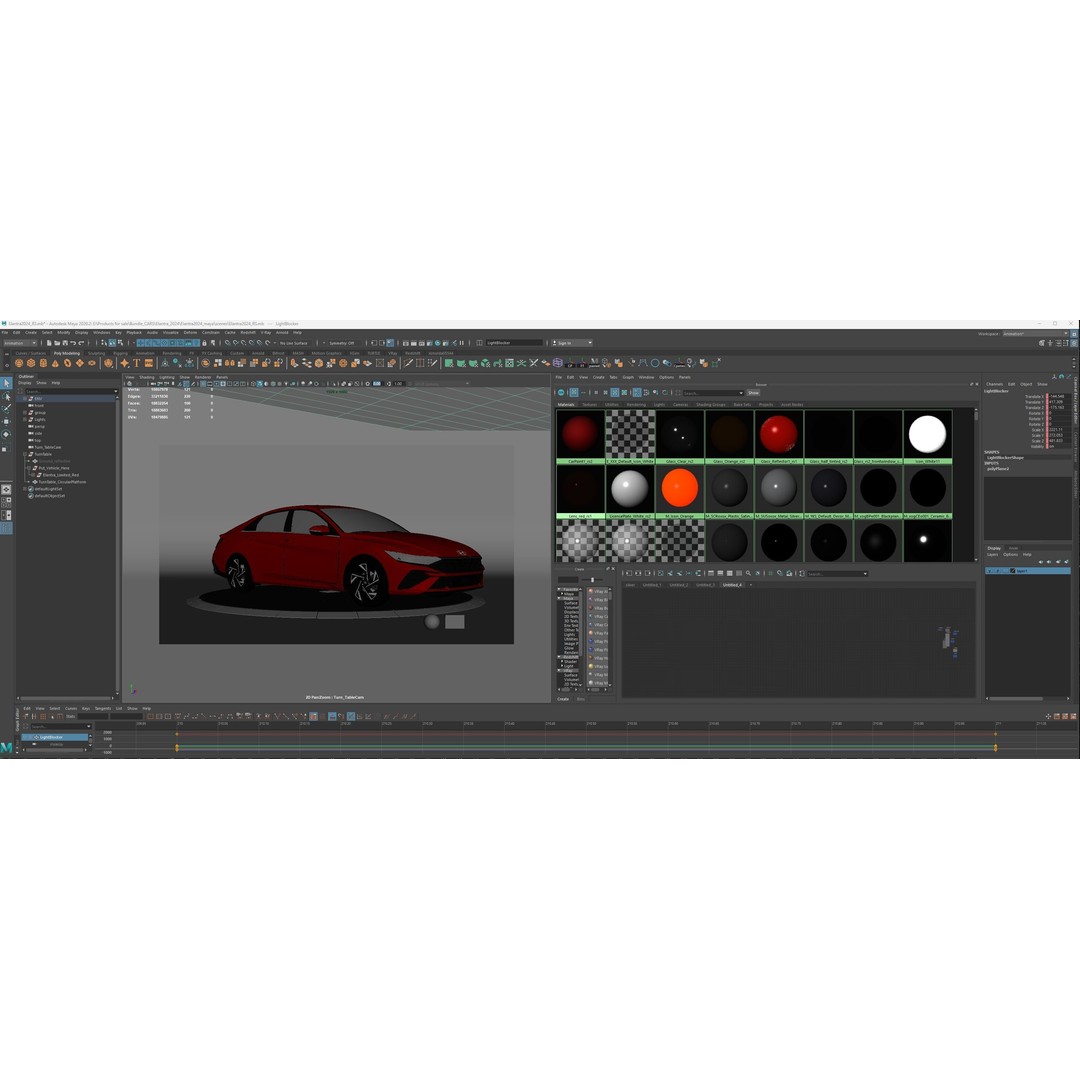Image resolution: width=1080 pixels, height=1080 pixels.
Task: Expand the TurnTable node in the Outliner
Action: 25,454
